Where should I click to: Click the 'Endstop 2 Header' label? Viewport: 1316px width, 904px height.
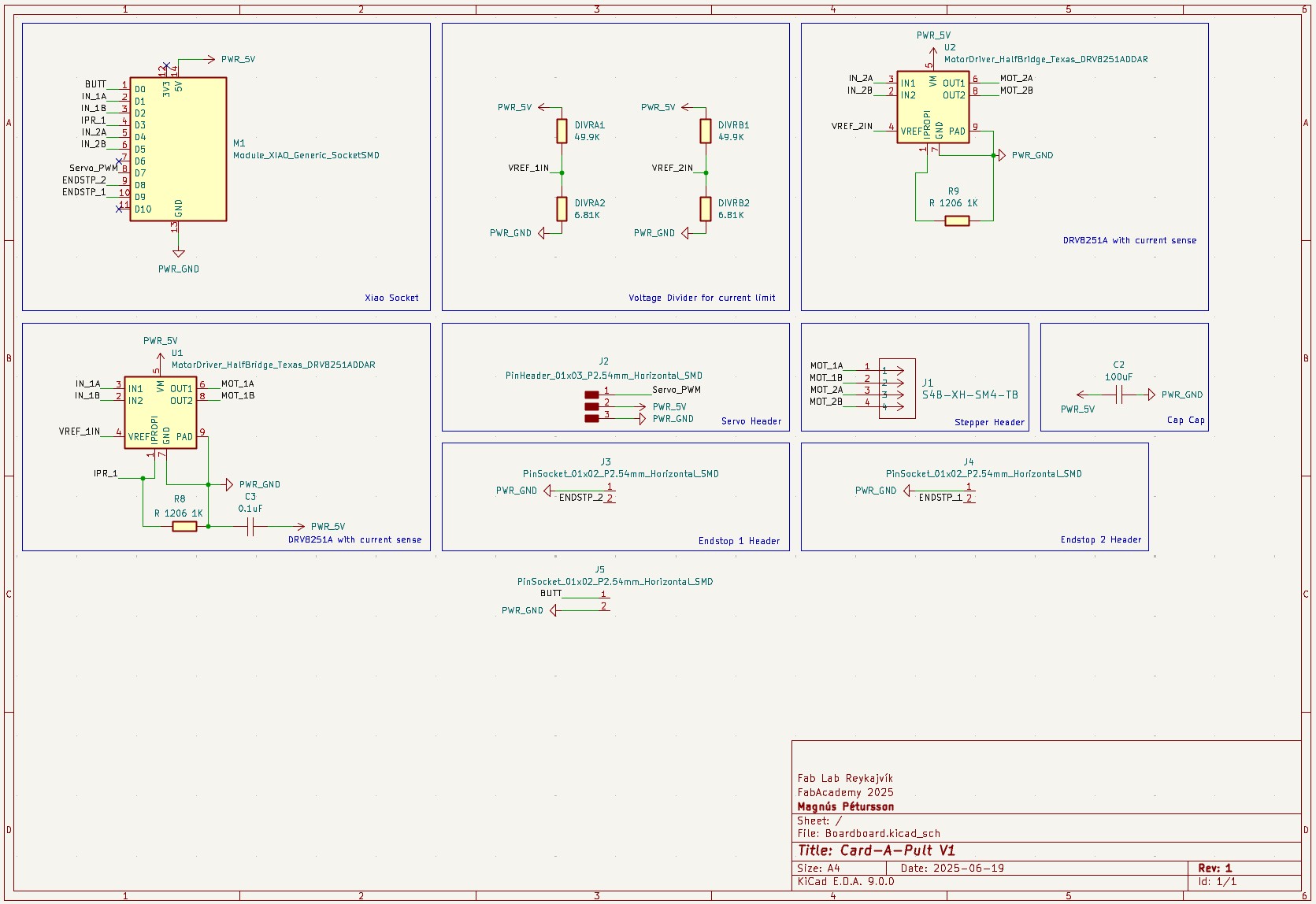click(1100, 539)
